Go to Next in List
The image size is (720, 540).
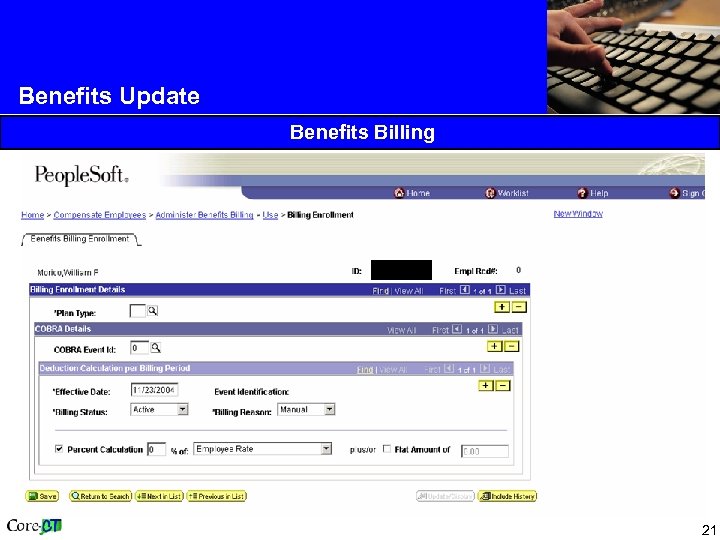(159, 496)
